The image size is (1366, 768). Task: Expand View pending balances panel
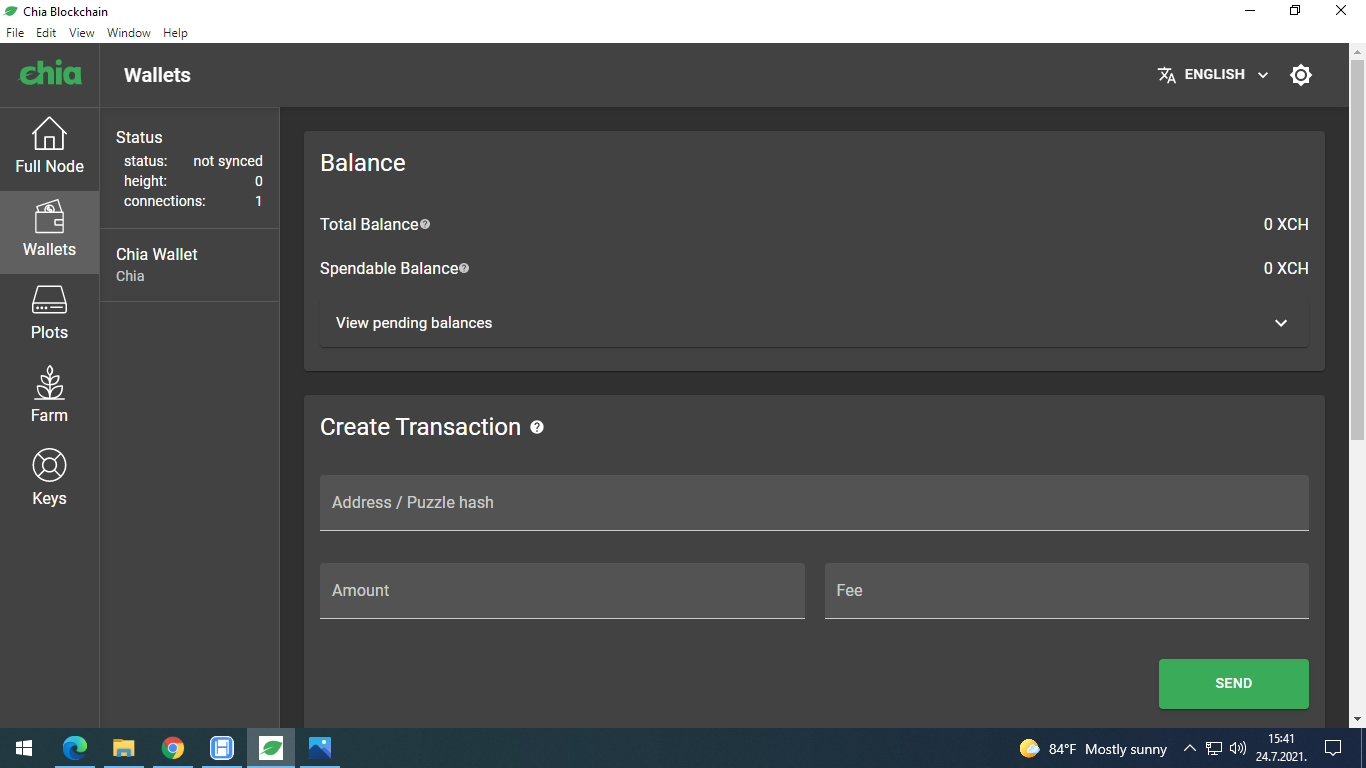[814, 323]
